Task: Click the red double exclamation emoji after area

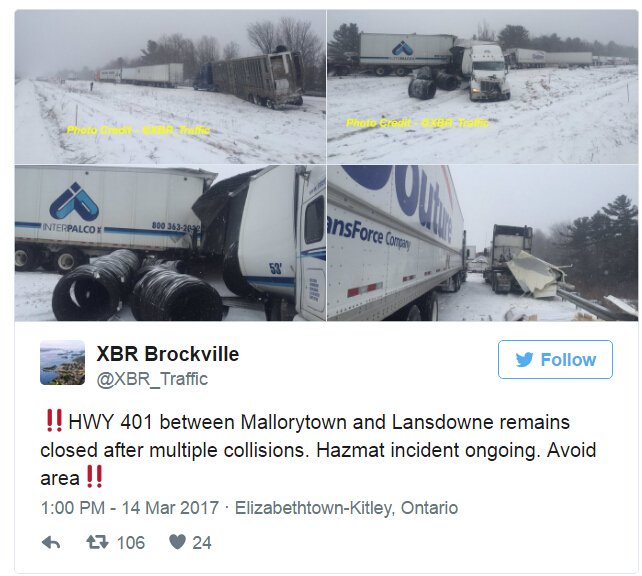Action: (94, 477)
